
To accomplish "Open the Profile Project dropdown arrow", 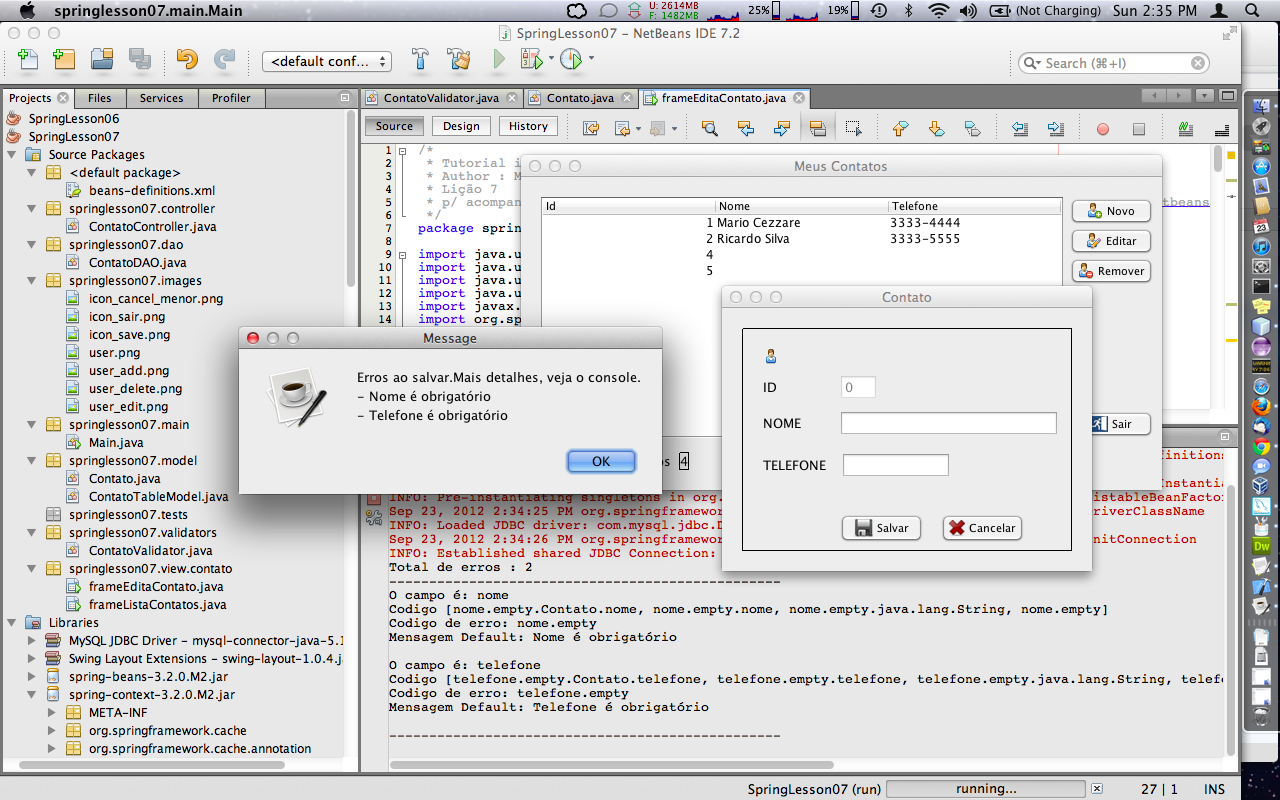I will (591, 59).
